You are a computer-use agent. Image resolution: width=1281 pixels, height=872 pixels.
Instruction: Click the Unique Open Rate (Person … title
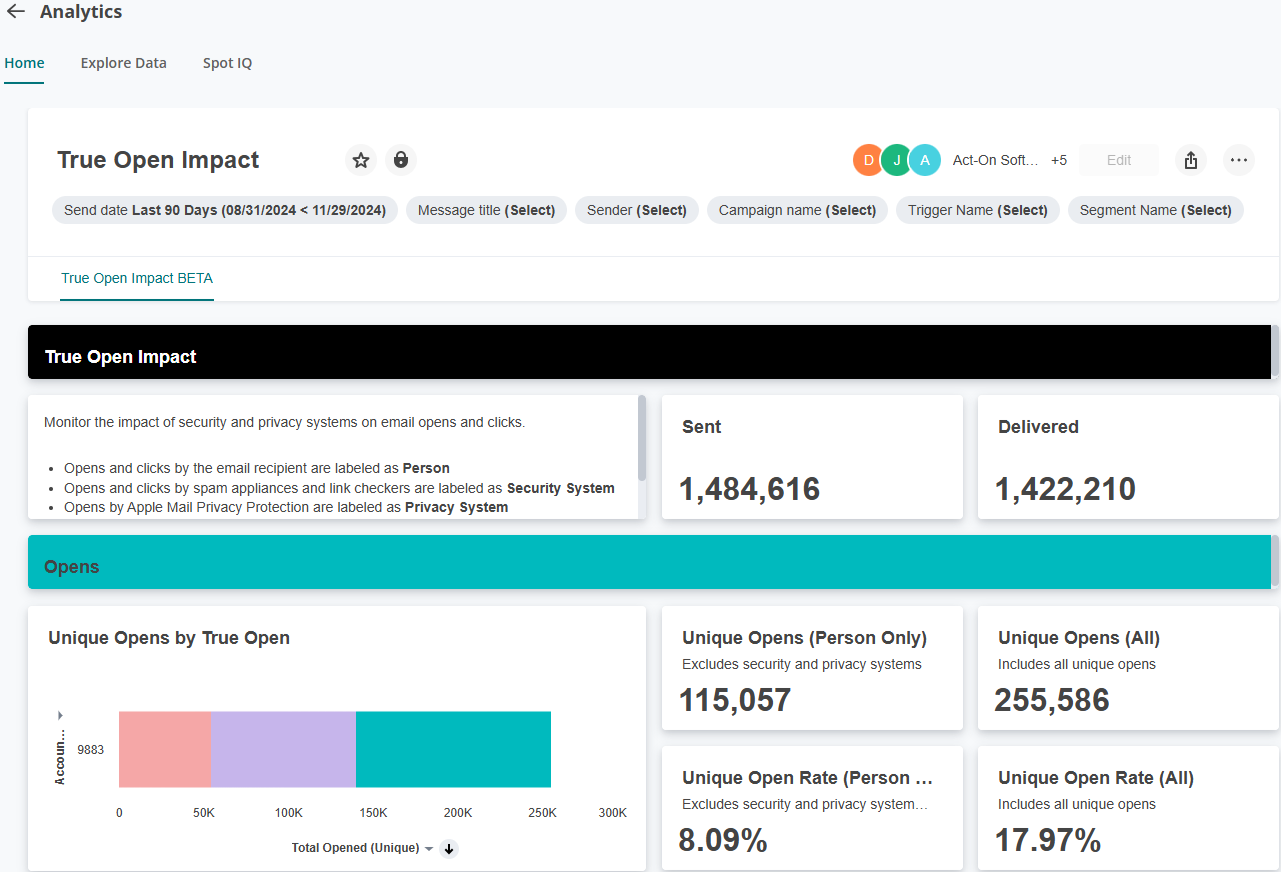pyautogui.click(x=807, y=778)
